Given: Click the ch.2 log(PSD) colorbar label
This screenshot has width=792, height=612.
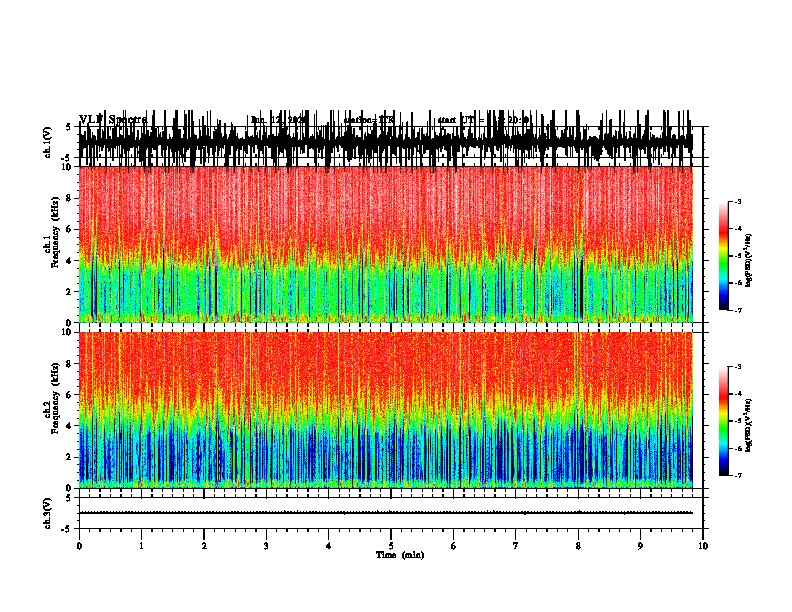Looking at the screenshot, I should pos(749,426).
